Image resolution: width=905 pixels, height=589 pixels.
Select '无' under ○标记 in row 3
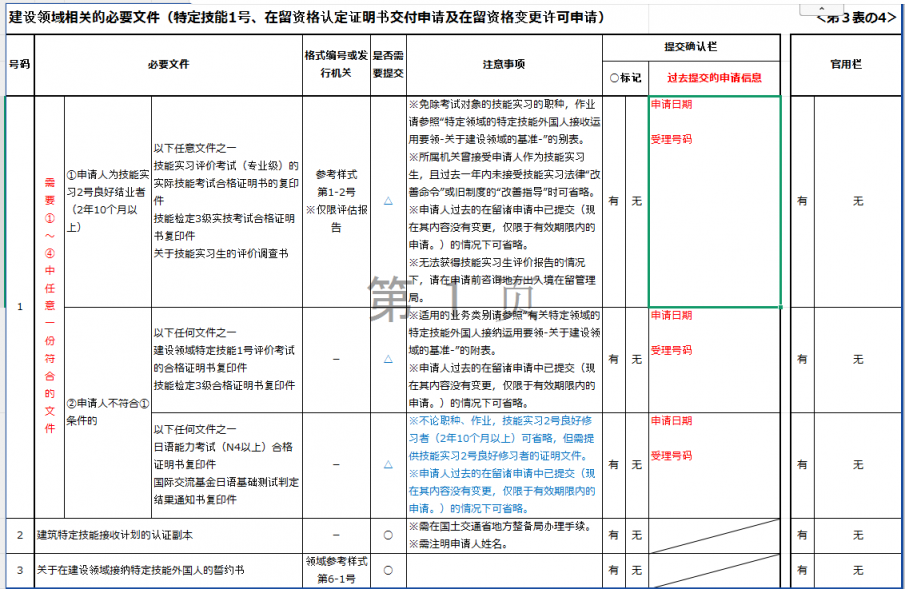[x=637, y=570]
